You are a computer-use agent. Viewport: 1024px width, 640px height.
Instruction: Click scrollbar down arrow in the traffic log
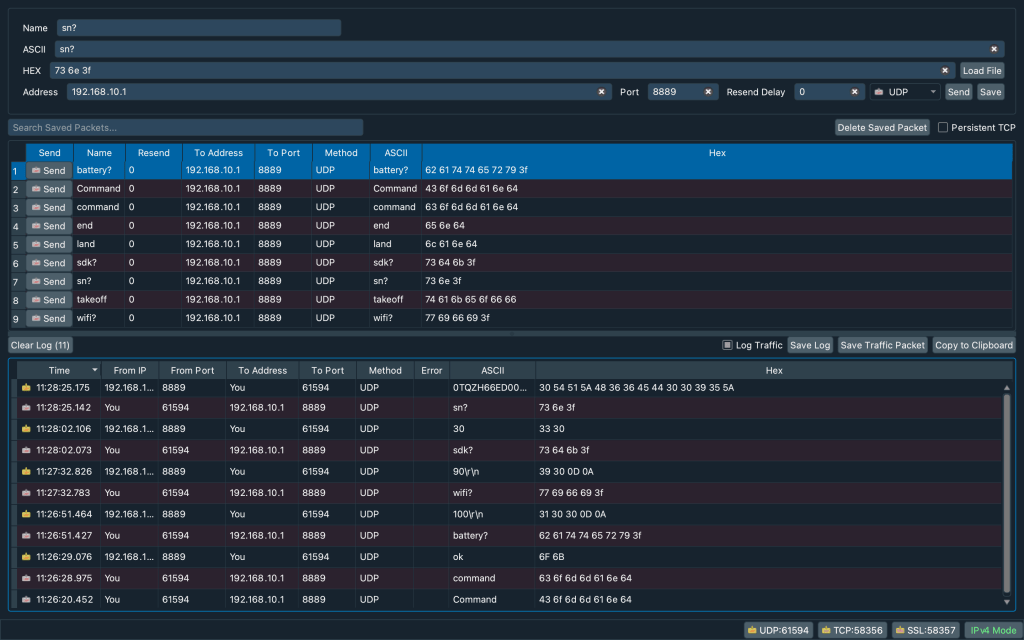pyautogui.click(x=1008, y=600)
